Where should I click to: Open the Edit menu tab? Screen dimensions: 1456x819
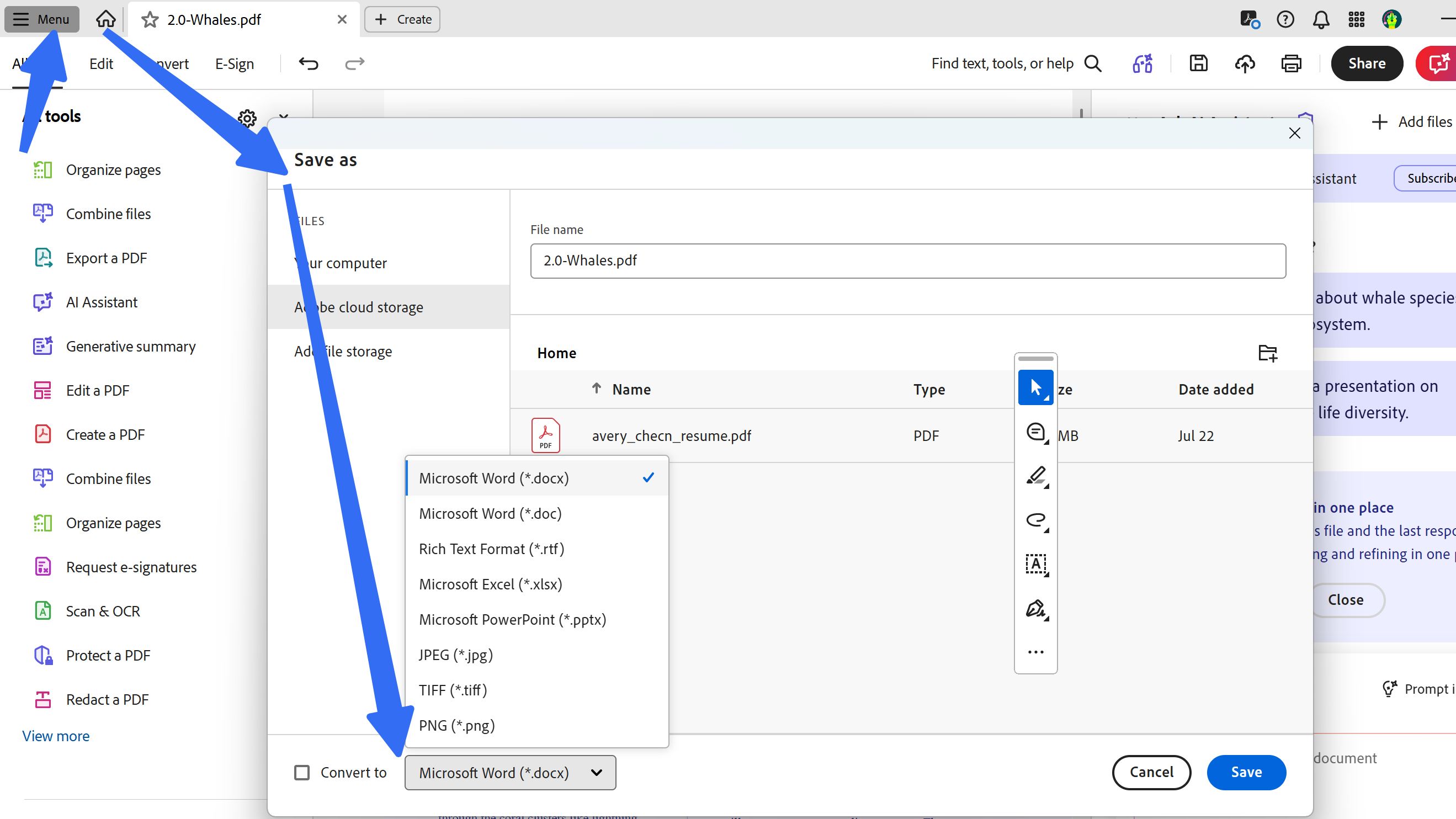[x=101, y=64]
